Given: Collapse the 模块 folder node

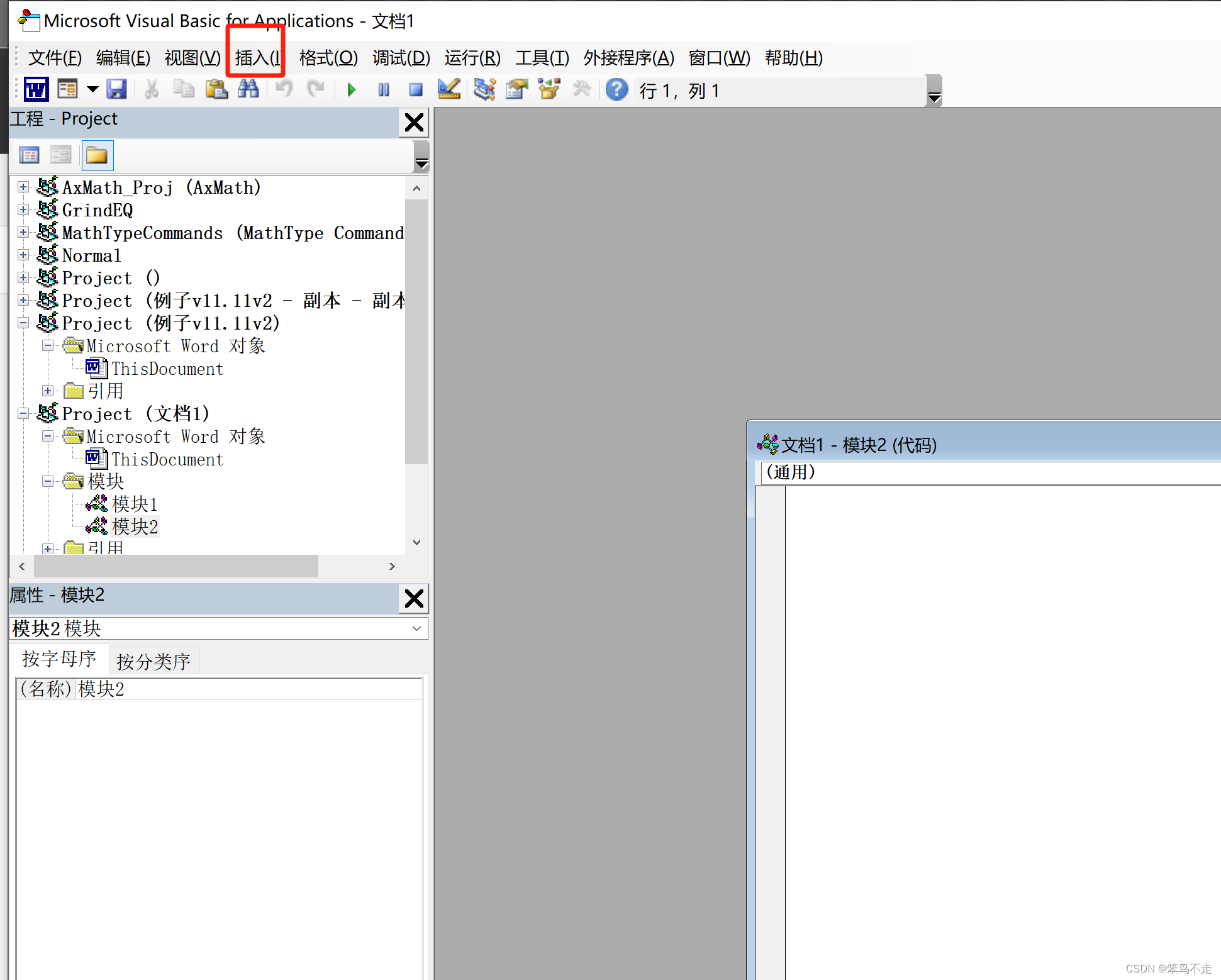Looking at the screenshot, I should tap(48, 481).
